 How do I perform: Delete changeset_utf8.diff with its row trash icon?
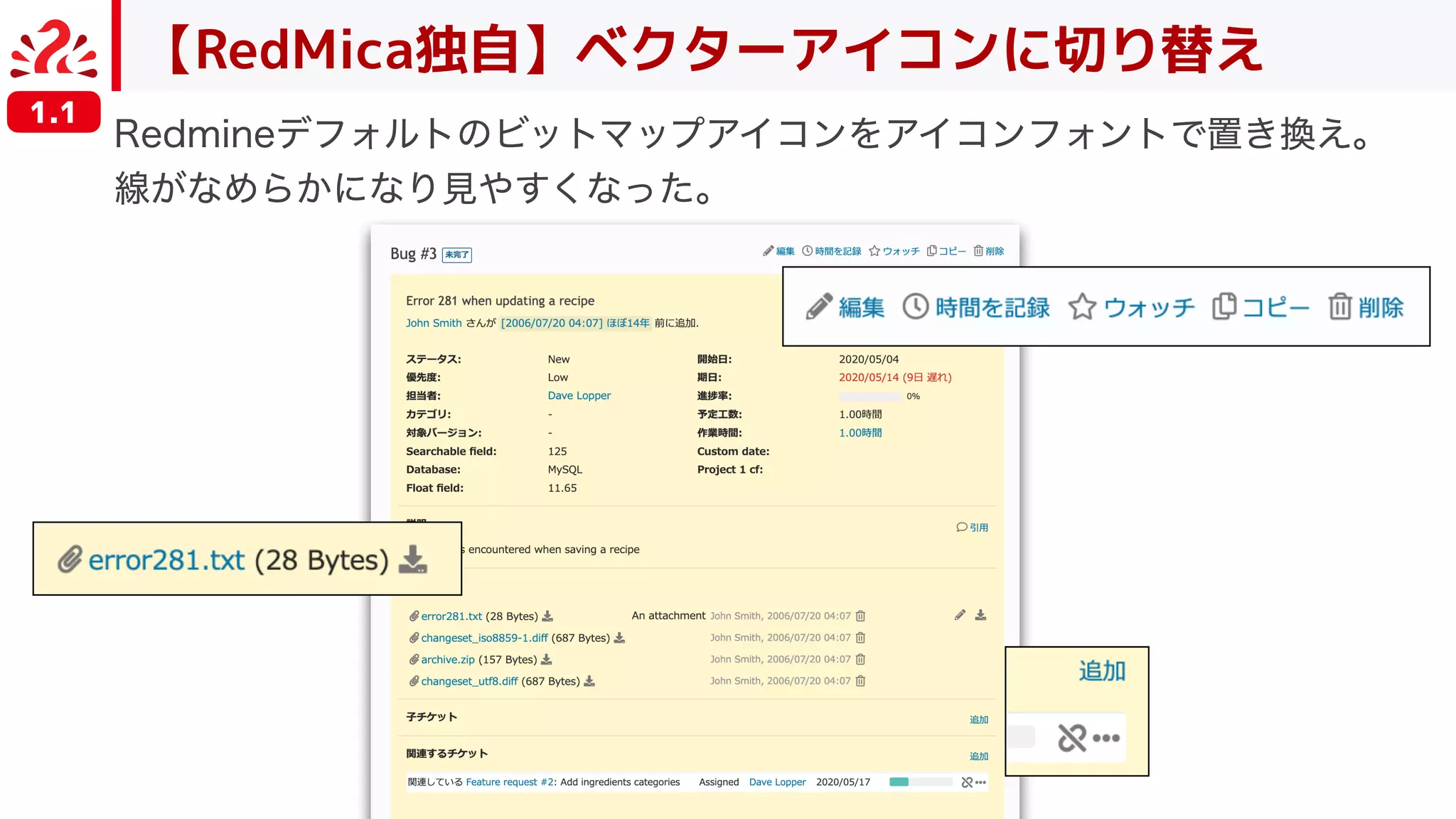click(860, 681)
